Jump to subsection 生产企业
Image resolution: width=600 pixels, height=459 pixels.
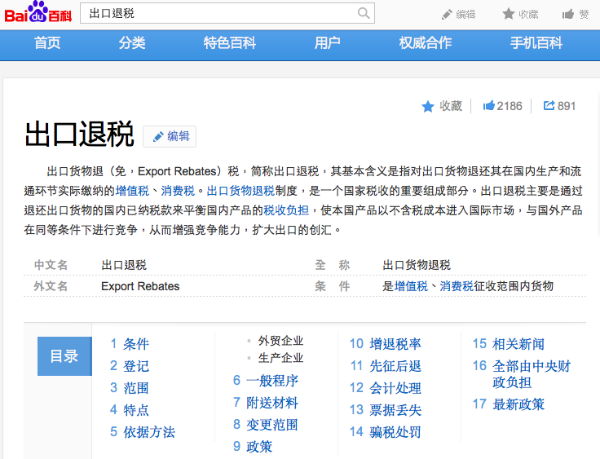[280, 358]
